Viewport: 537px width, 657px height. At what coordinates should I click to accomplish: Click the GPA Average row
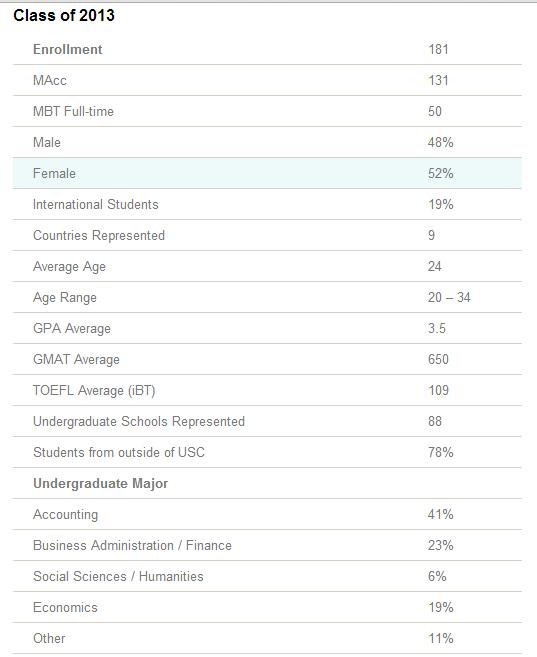pyautogui.click(x=267, y=328)
